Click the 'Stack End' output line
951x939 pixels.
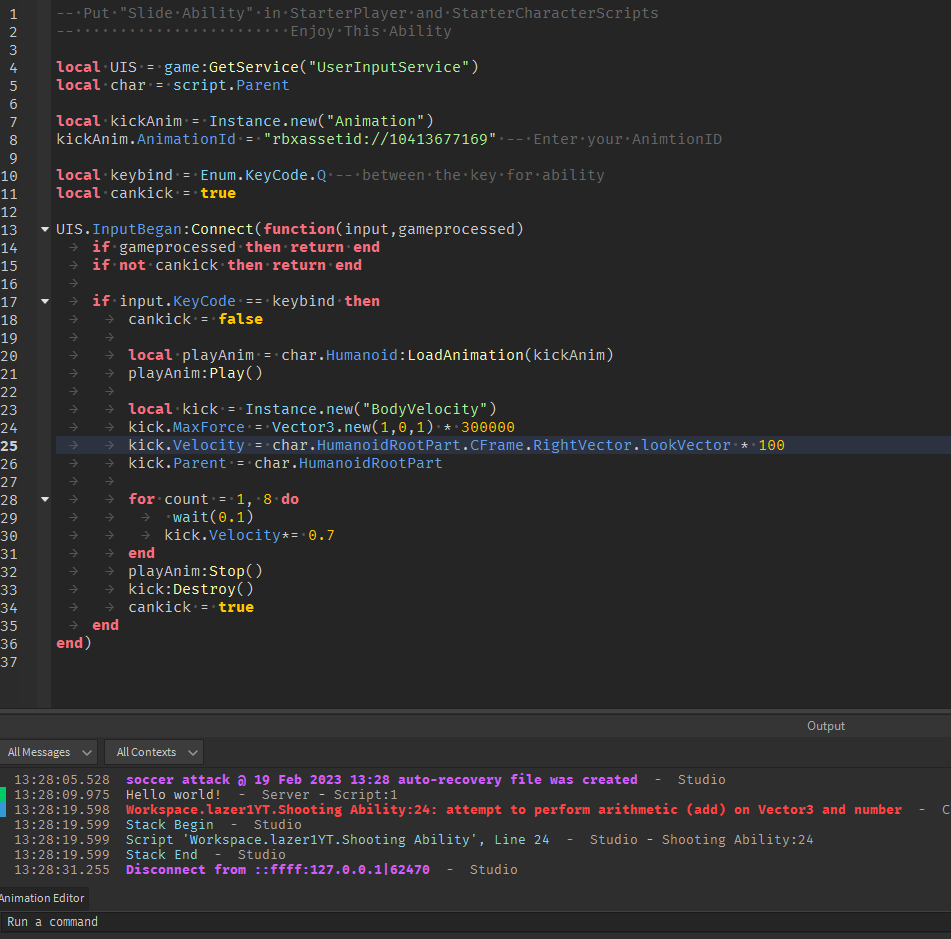pyautogui.click(x=161, y=855)
